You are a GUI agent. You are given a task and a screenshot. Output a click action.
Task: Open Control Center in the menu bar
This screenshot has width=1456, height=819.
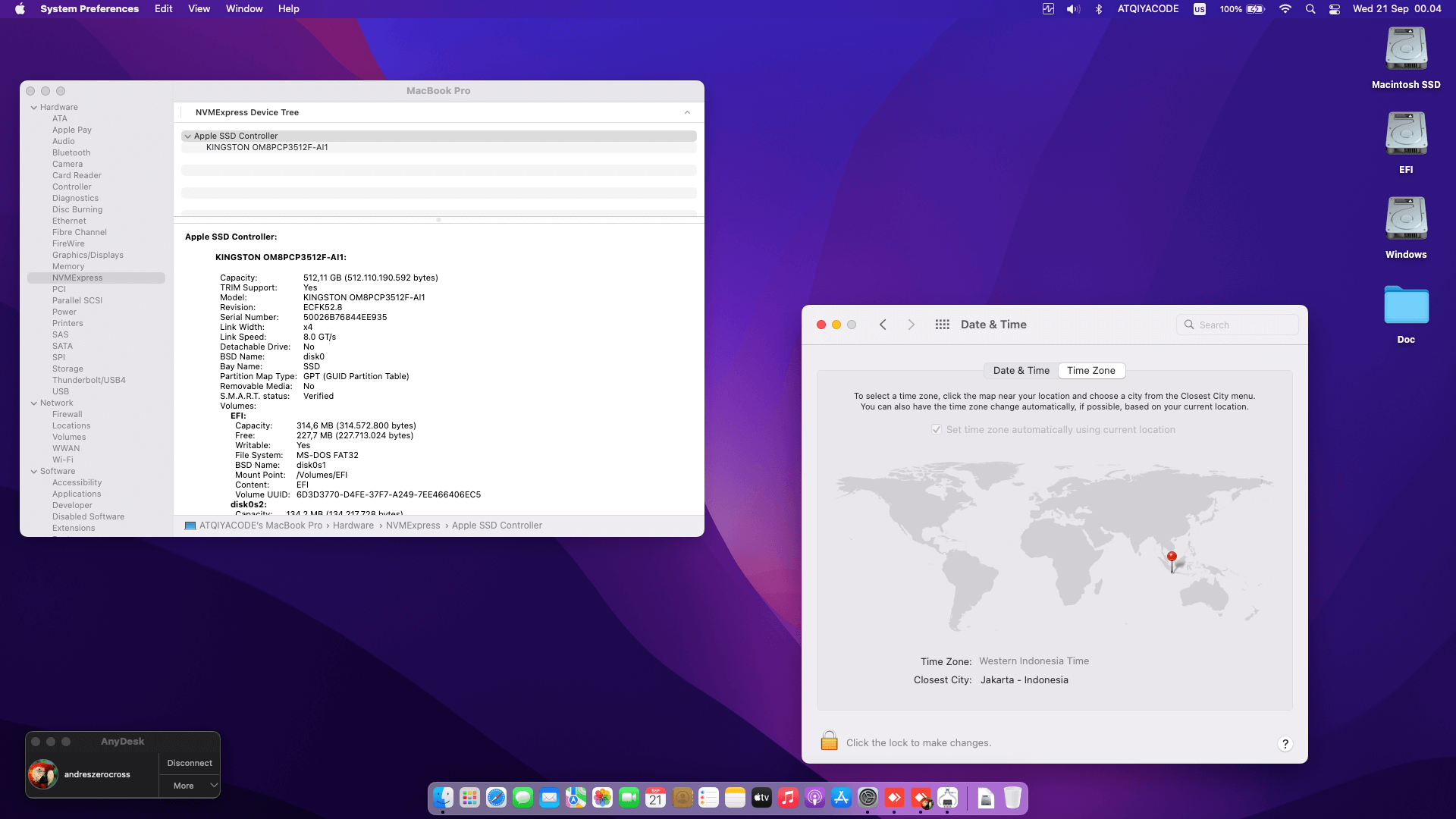(1335, 9)
